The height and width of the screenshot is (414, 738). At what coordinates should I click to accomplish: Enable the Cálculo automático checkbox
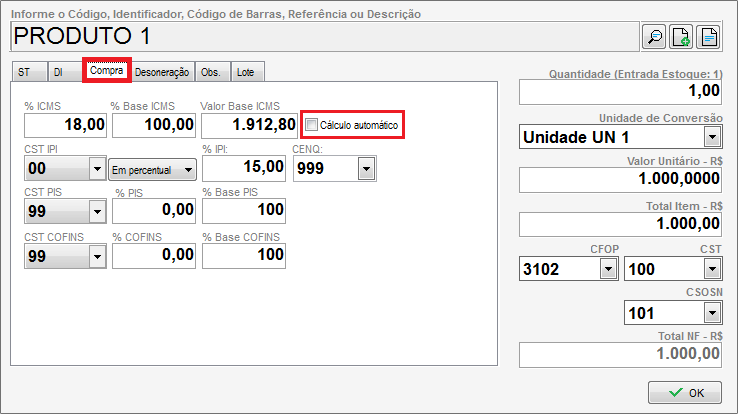[311, 125]
